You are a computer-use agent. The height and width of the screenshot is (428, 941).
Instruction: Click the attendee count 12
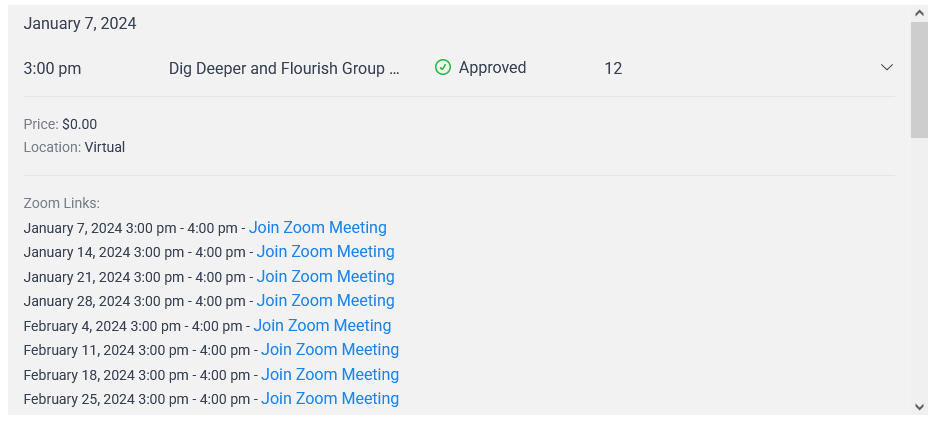613,68
